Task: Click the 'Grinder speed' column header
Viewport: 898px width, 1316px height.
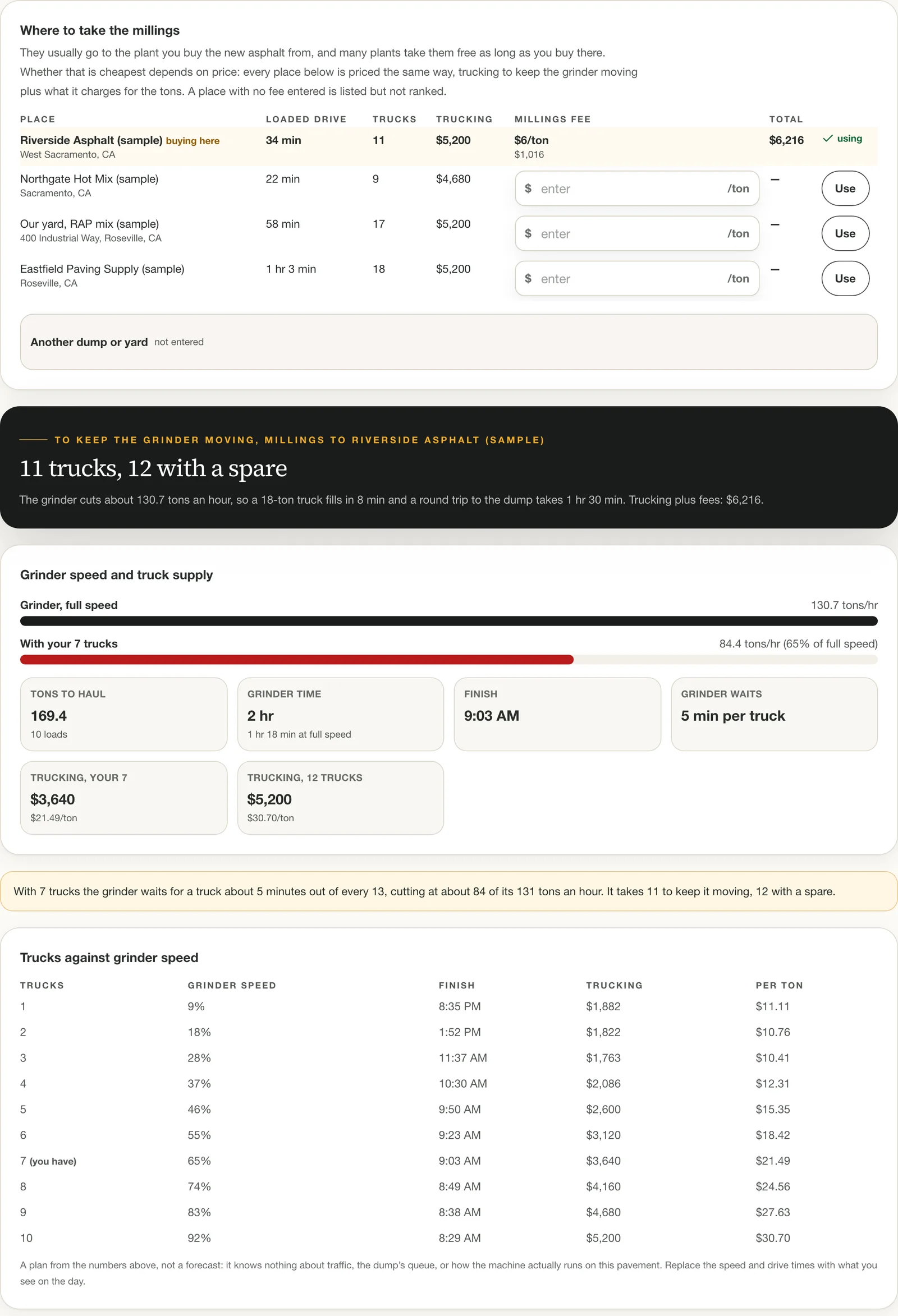Action: point(232,985)
